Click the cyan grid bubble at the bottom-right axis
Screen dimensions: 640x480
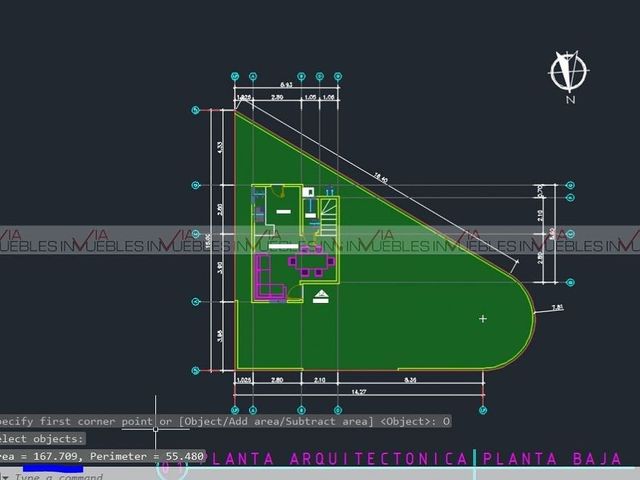483,410
